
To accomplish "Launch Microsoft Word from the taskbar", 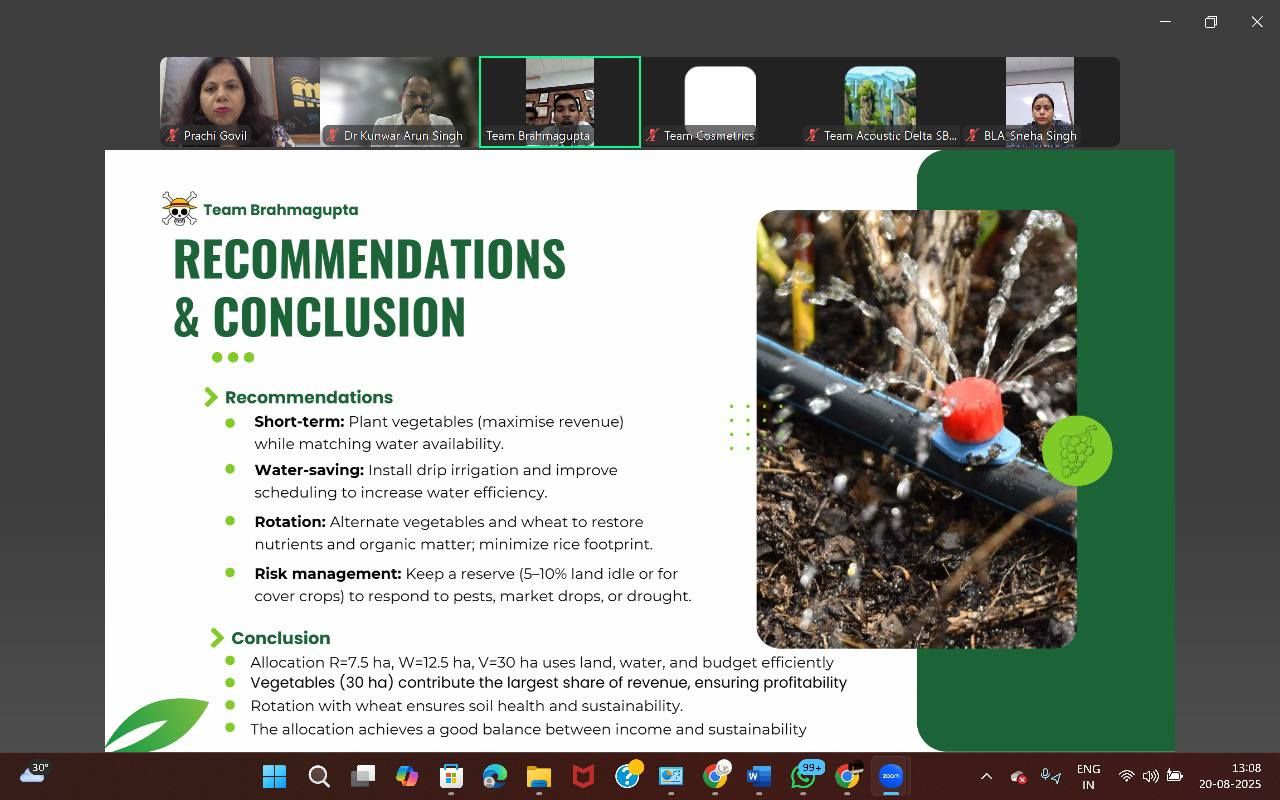I will 759,776.
